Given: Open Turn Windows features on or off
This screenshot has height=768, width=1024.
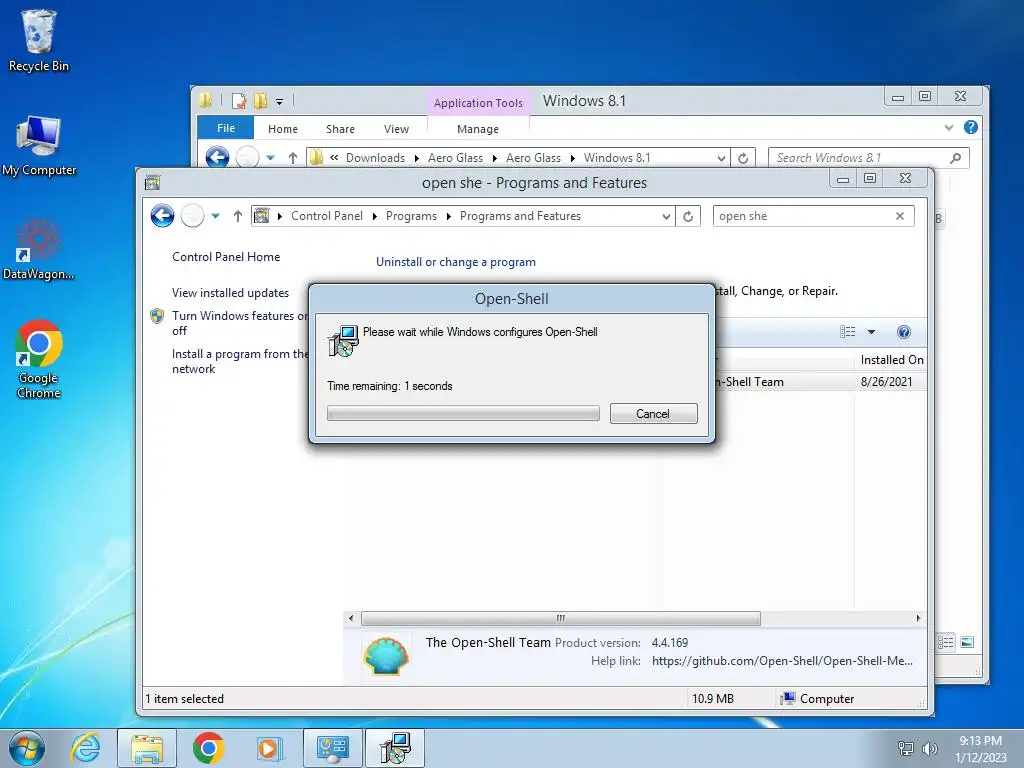Looking at the screenshot, I should pyautogui.click(x=240, y=323).
